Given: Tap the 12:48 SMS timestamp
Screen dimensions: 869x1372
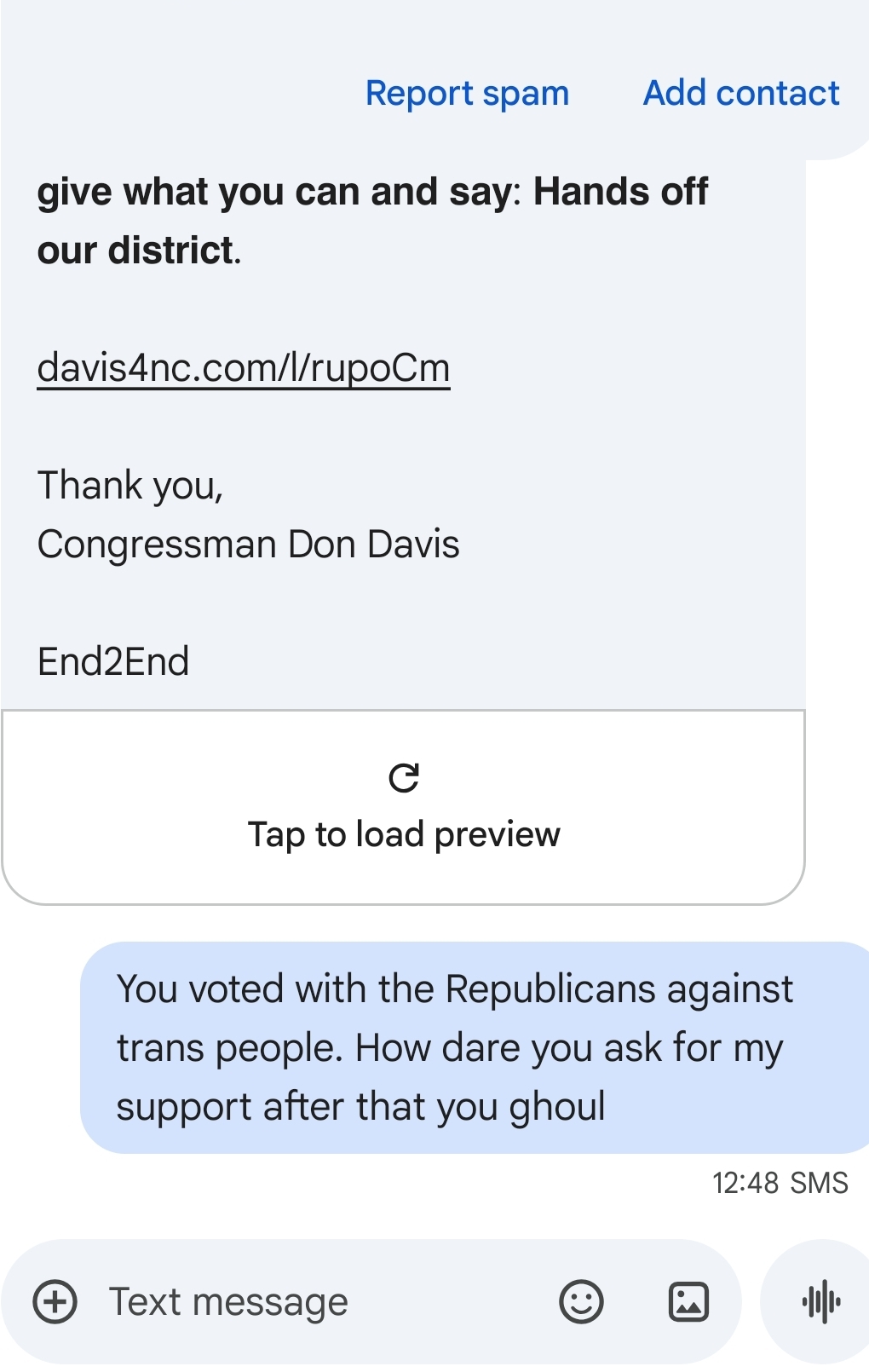Looking at the screenshot, I should [780, 1183].
